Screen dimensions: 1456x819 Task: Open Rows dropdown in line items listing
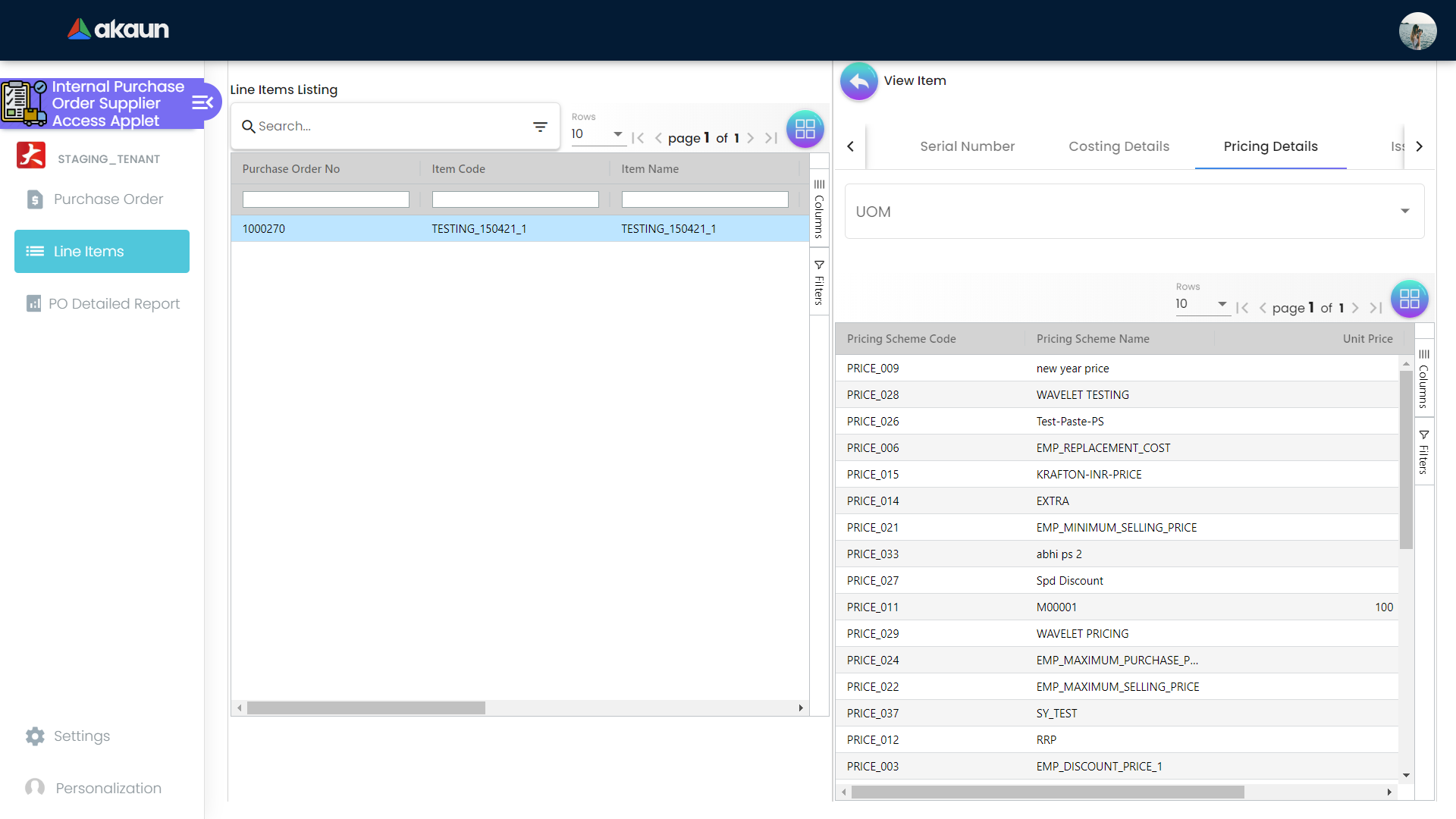coord(597,134)
